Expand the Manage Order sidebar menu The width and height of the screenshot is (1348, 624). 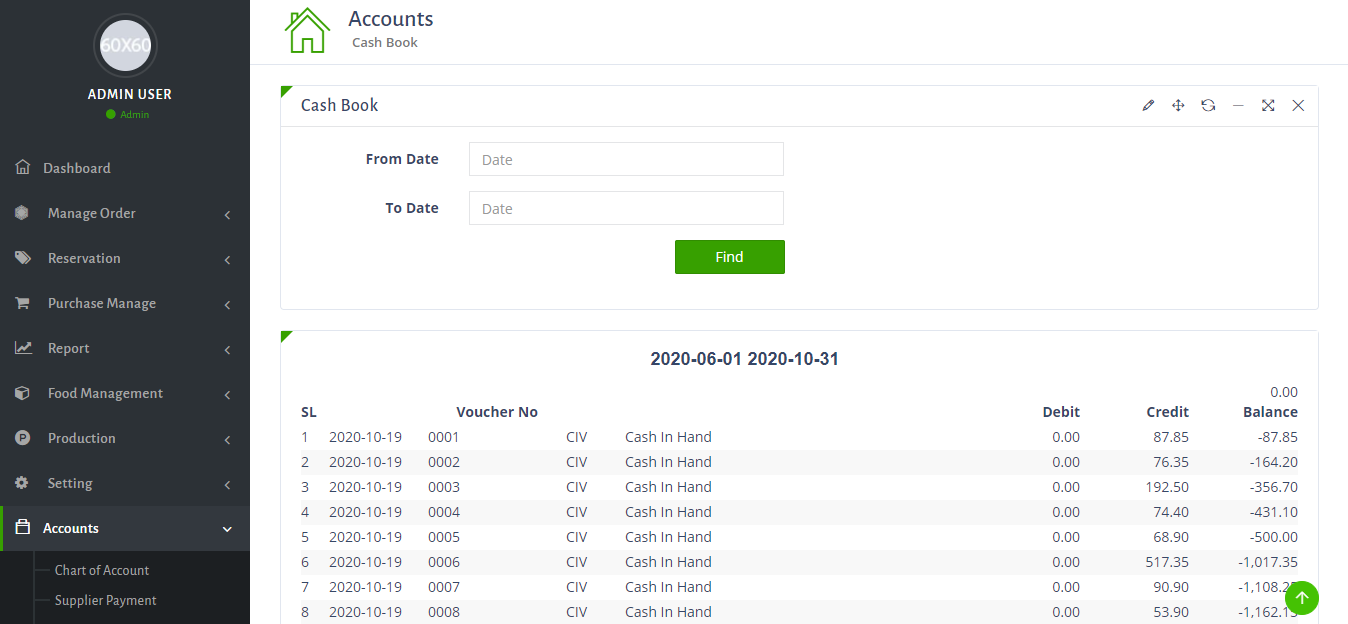(x=92, y=213)
